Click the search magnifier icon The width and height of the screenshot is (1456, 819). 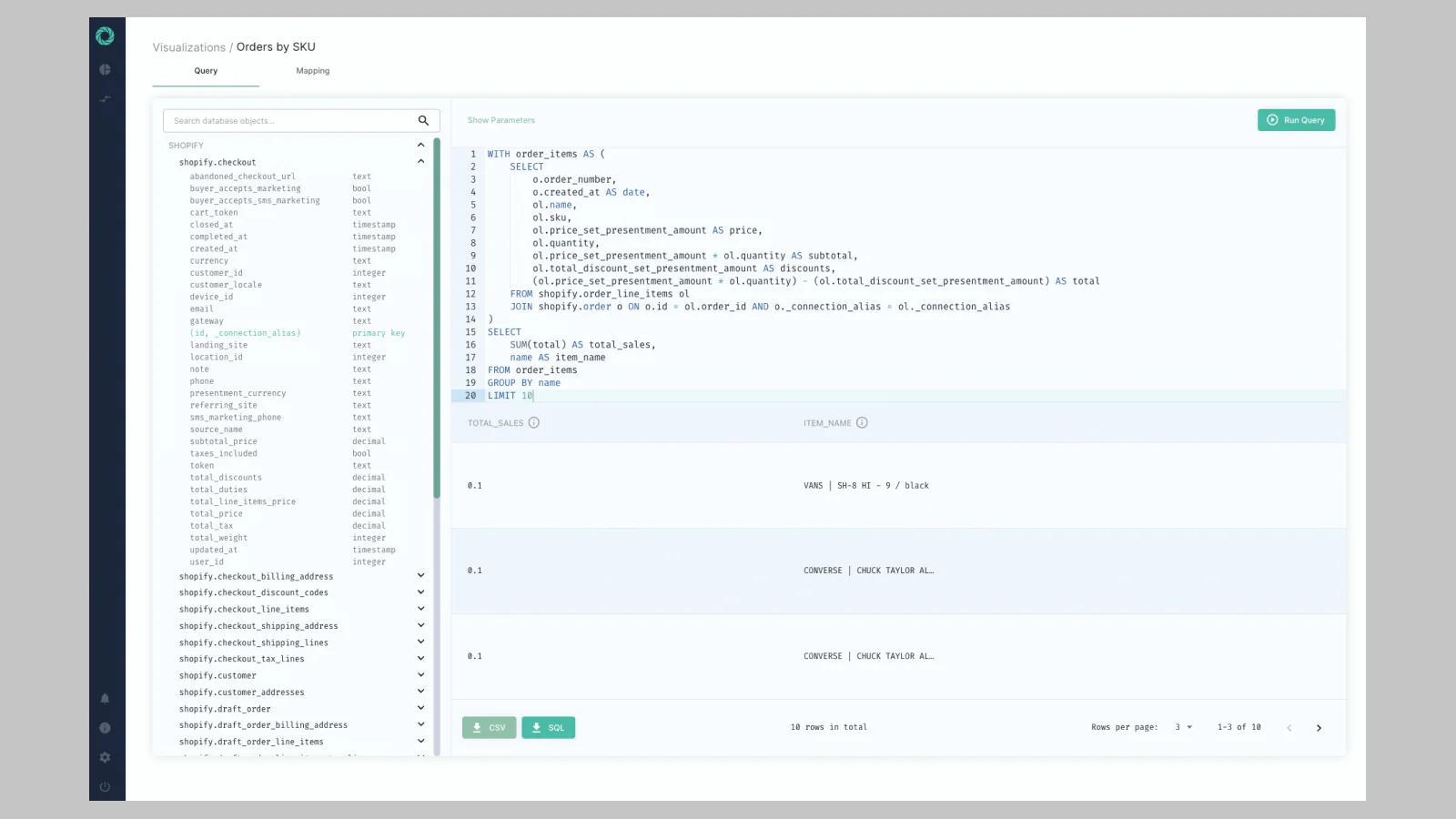click(423, 120)
